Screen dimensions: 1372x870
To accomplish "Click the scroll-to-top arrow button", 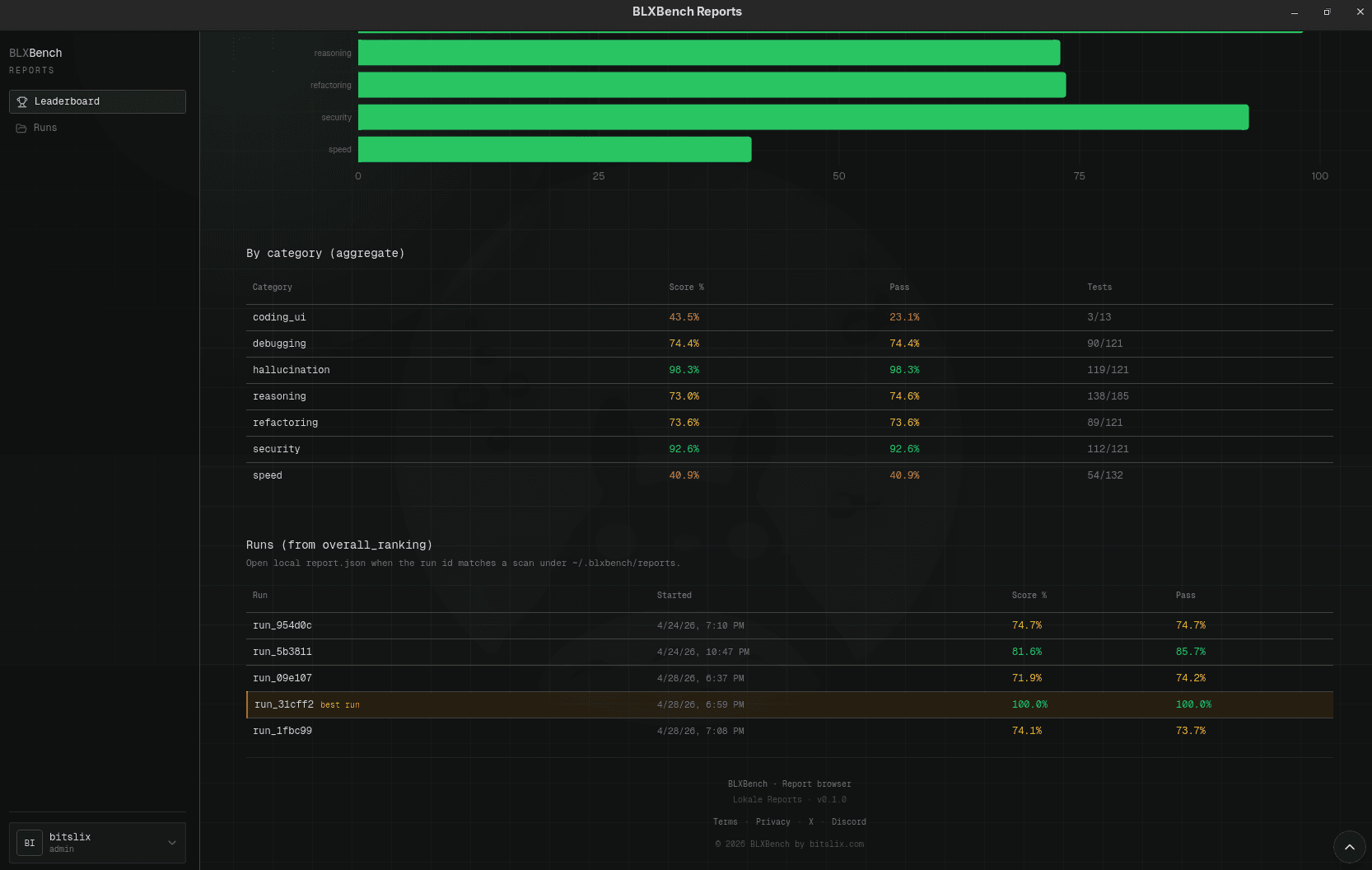I will tap(1349, 847).
